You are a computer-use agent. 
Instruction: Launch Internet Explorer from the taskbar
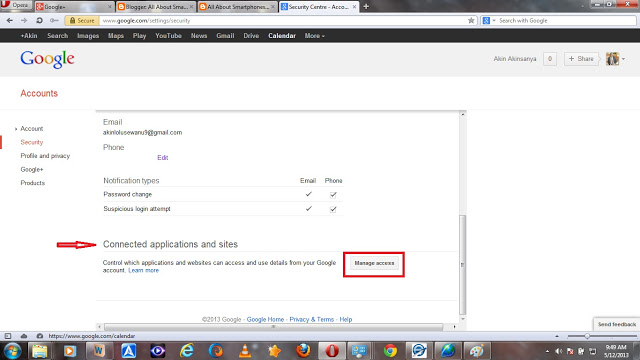[x=187, y=351]
